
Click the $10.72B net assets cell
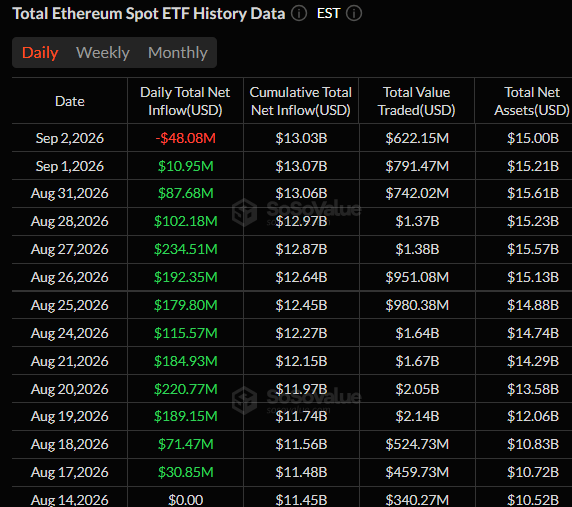pyautogui.click(x=533, y=472)
